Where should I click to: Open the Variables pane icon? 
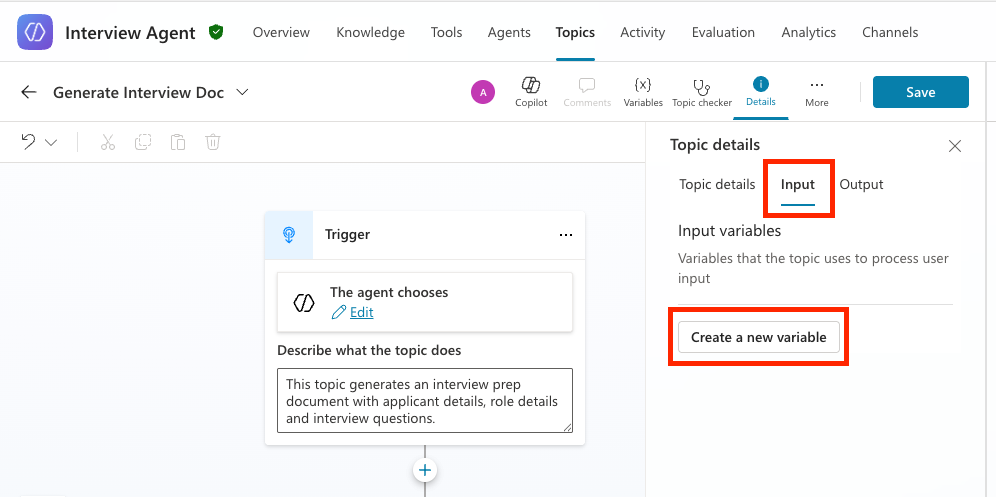coord(643,85)
